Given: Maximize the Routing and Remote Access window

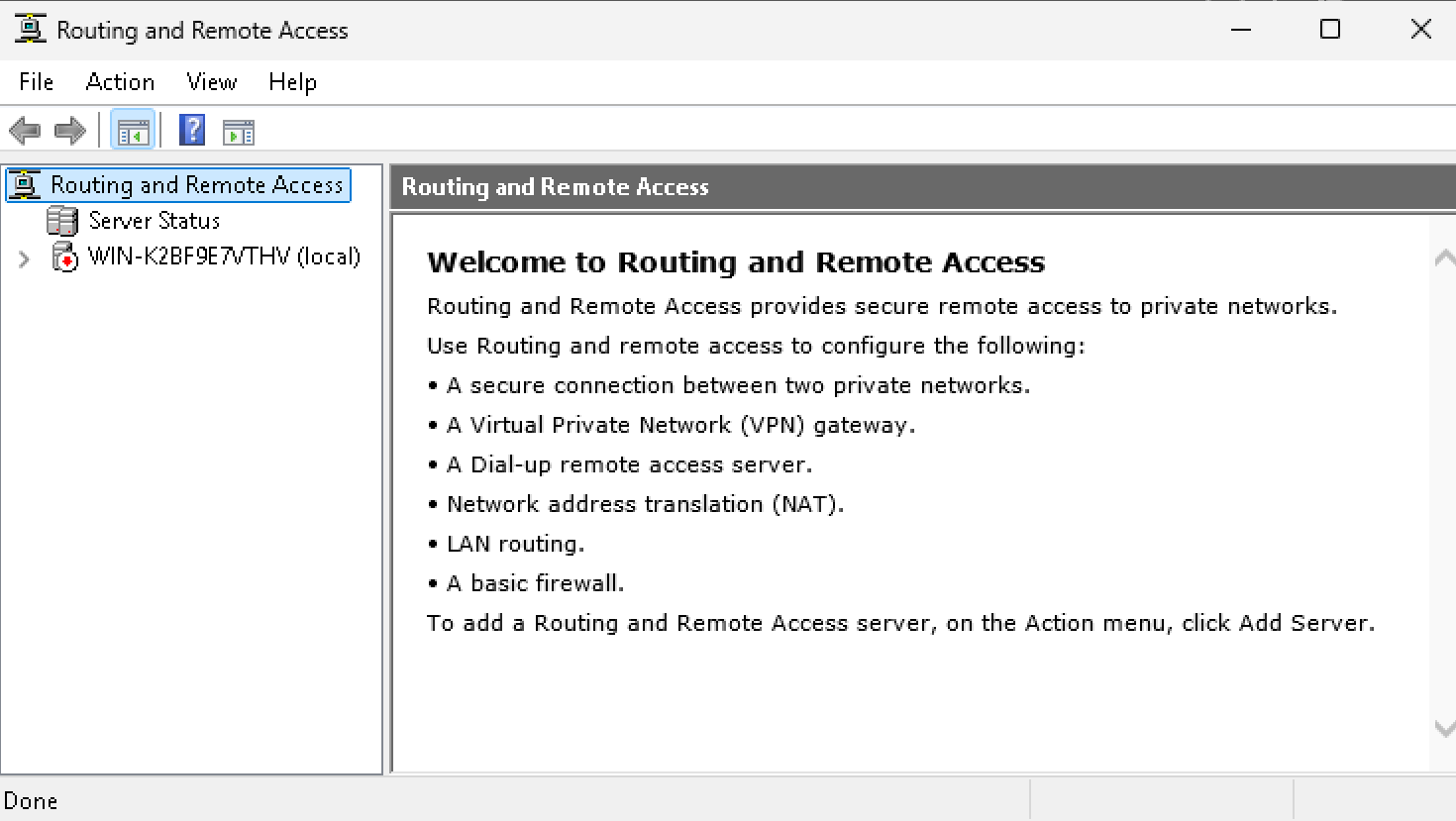Looking at the screenshot, I should 1330,30.
